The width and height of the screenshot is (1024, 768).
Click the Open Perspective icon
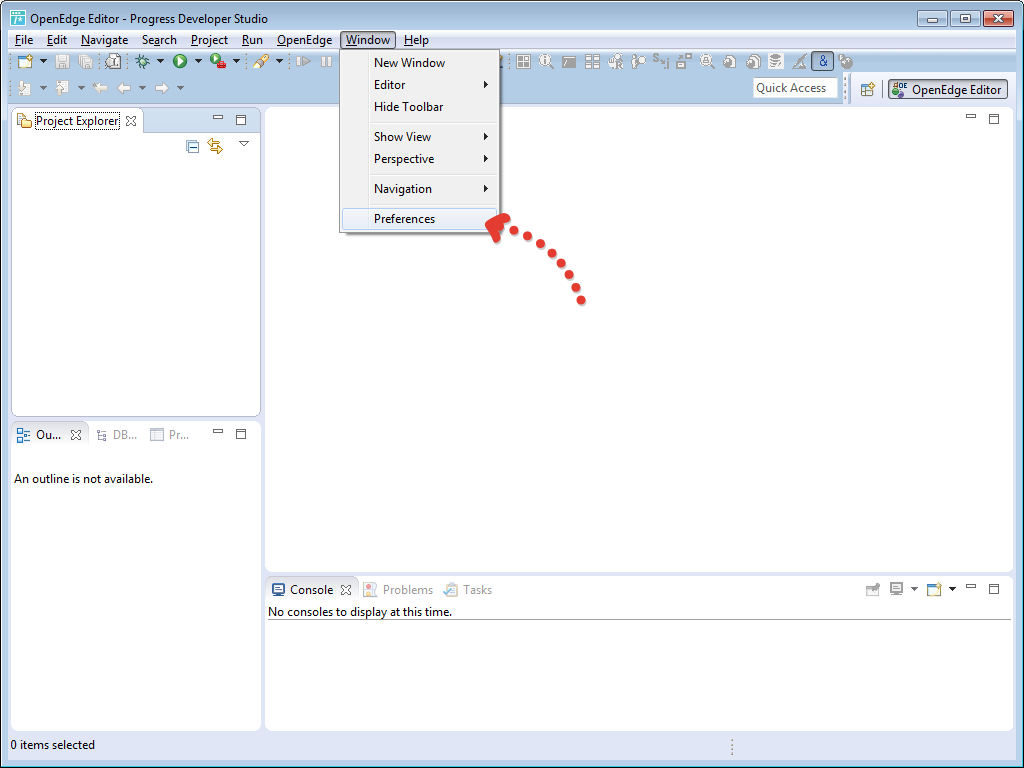click(867, 89)
